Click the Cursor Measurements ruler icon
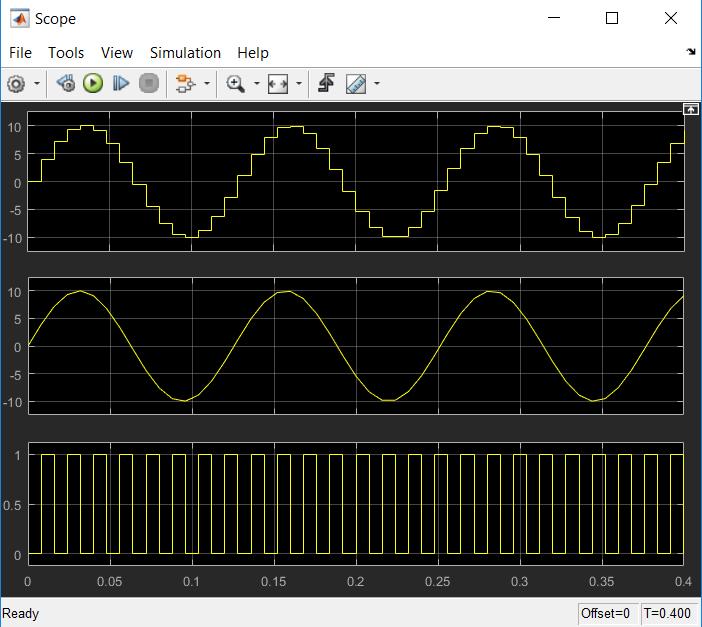This screenshot has width=702, height=627. click(x=356, y=84)
